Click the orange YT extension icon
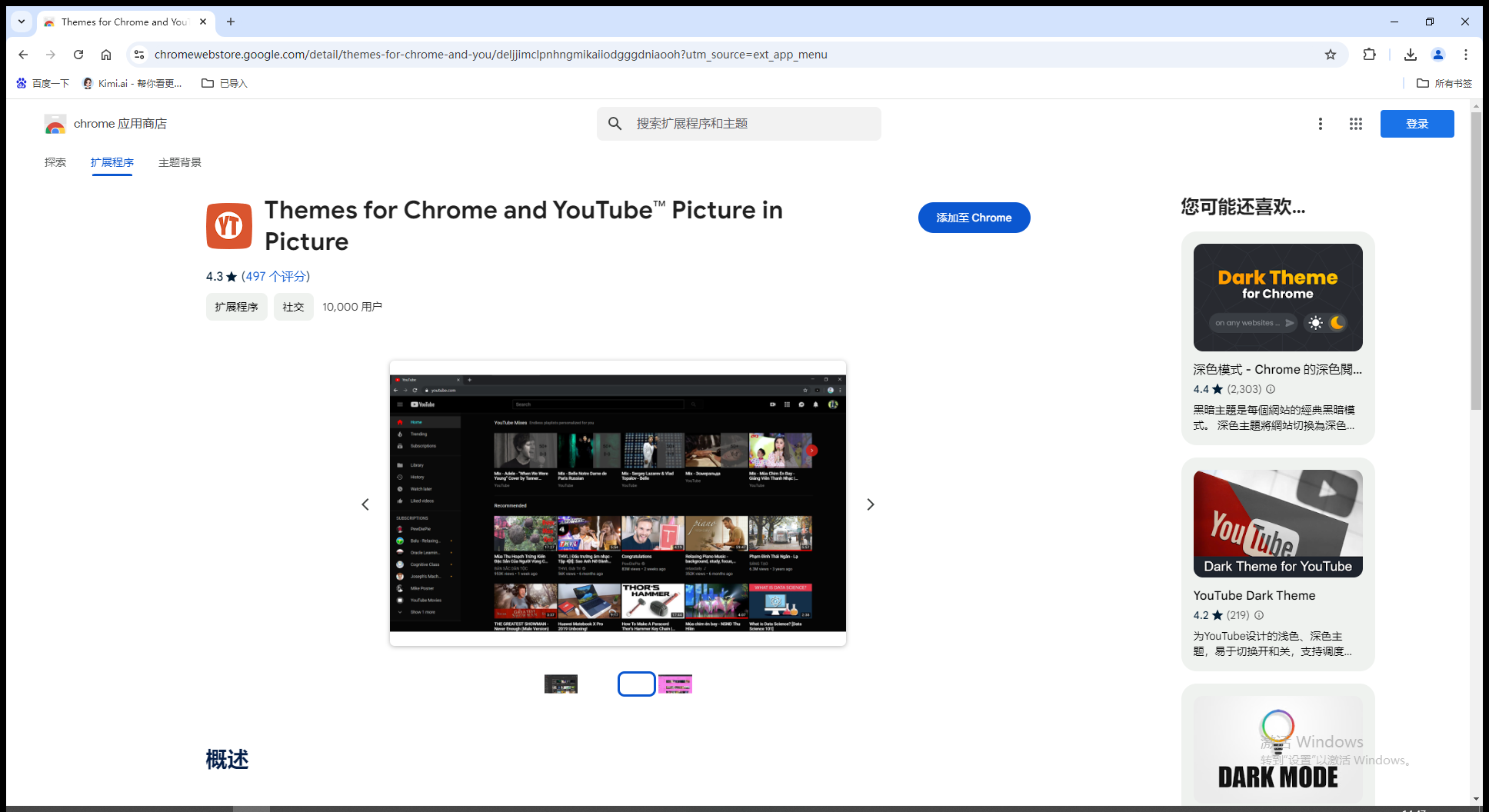Image resolution: width=1489 pixels, height=812 pixels. [229, 226]
